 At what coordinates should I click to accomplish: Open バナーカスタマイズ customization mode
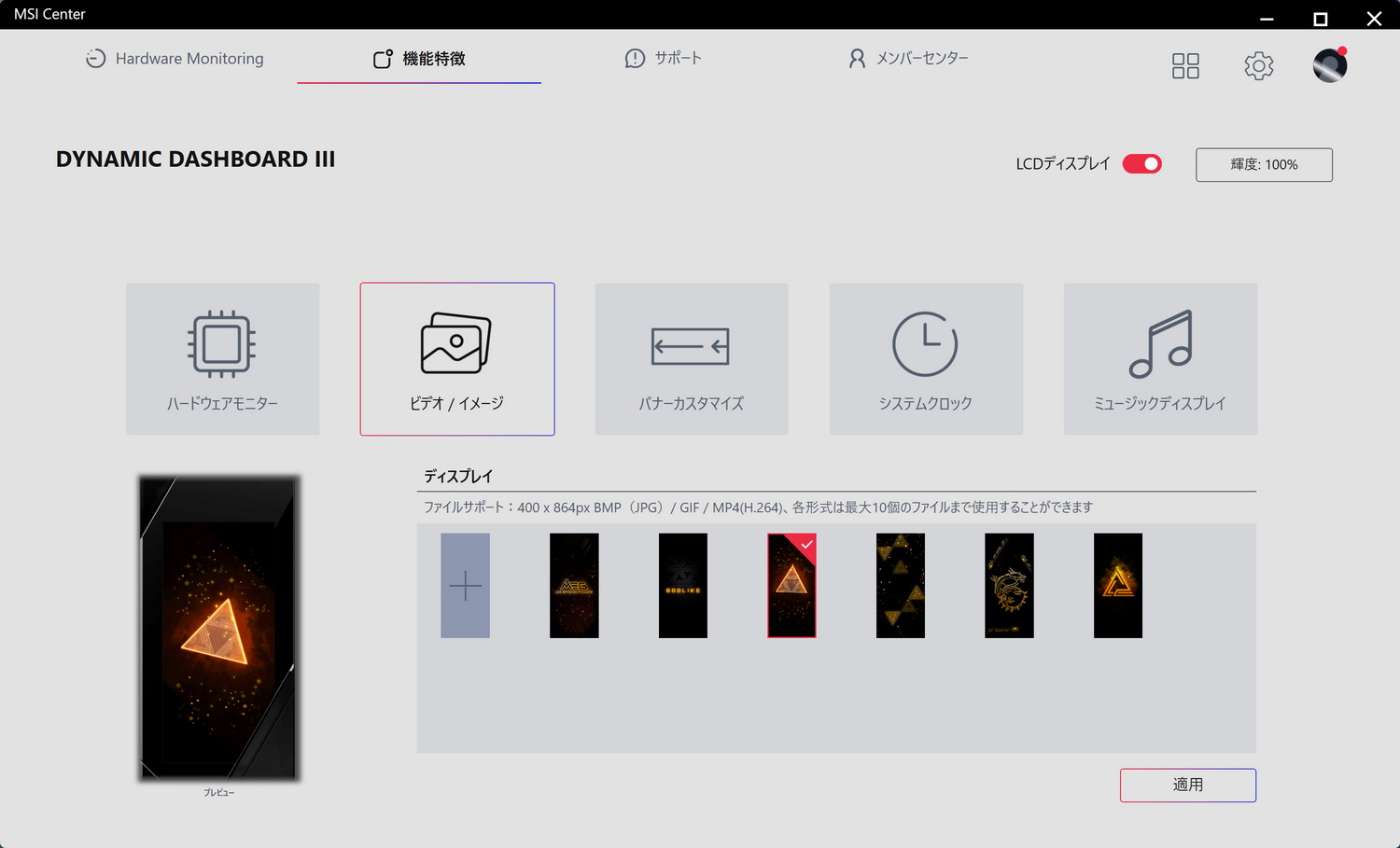(x=691, y=359)
